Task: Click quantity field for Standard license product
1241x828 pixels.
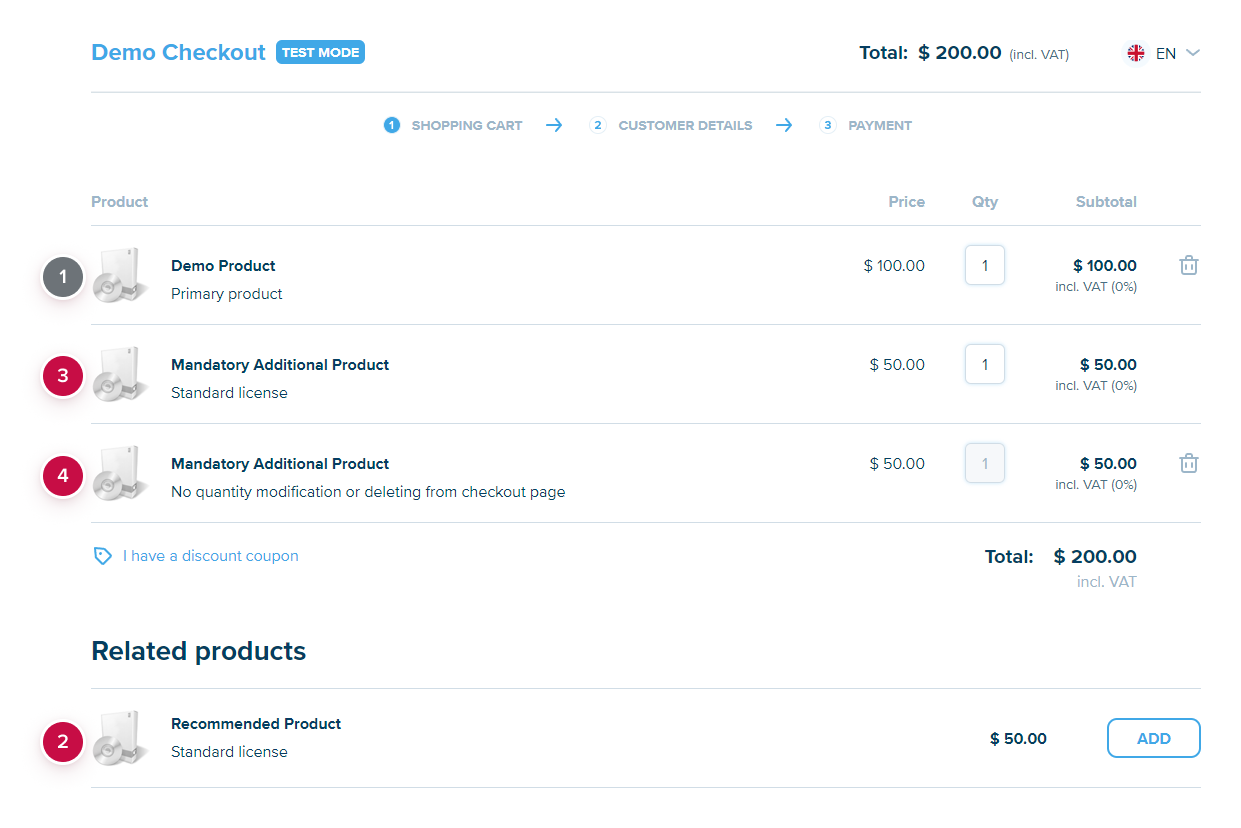Action: pyautogui.click(x=984, y=365)
